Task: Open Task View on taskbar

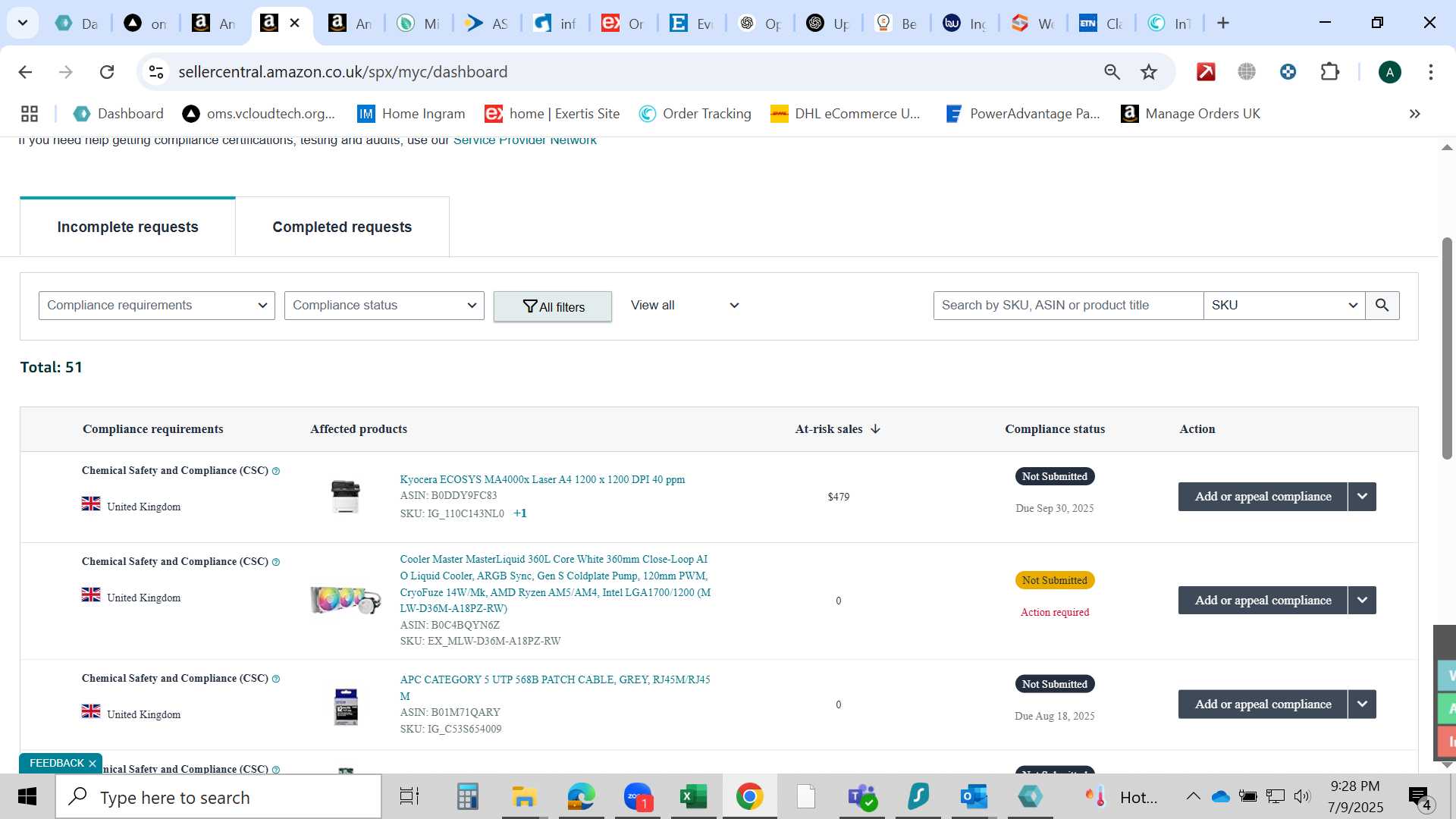Action: click(x=409, y=797)
